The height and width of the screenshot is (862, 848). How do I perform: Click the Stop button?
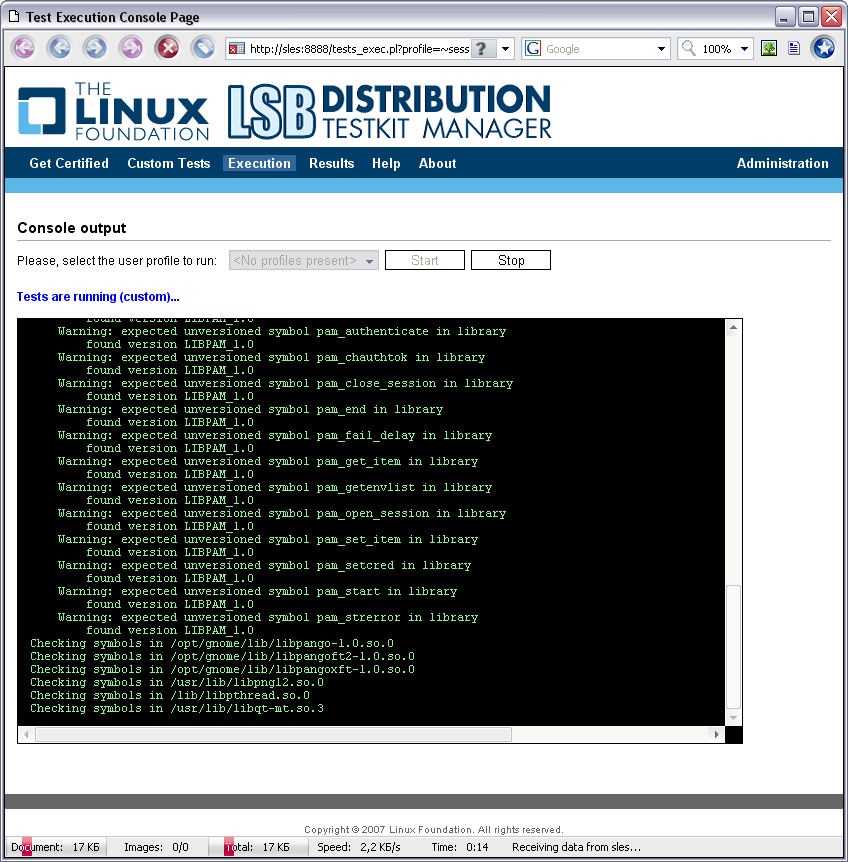(511, 260)
